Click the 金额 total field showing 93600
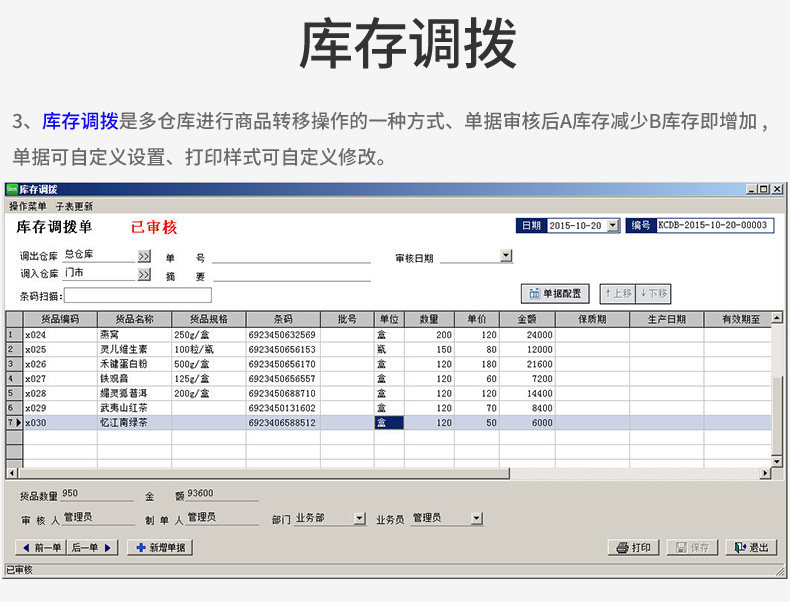 click(x=222, y=494)
